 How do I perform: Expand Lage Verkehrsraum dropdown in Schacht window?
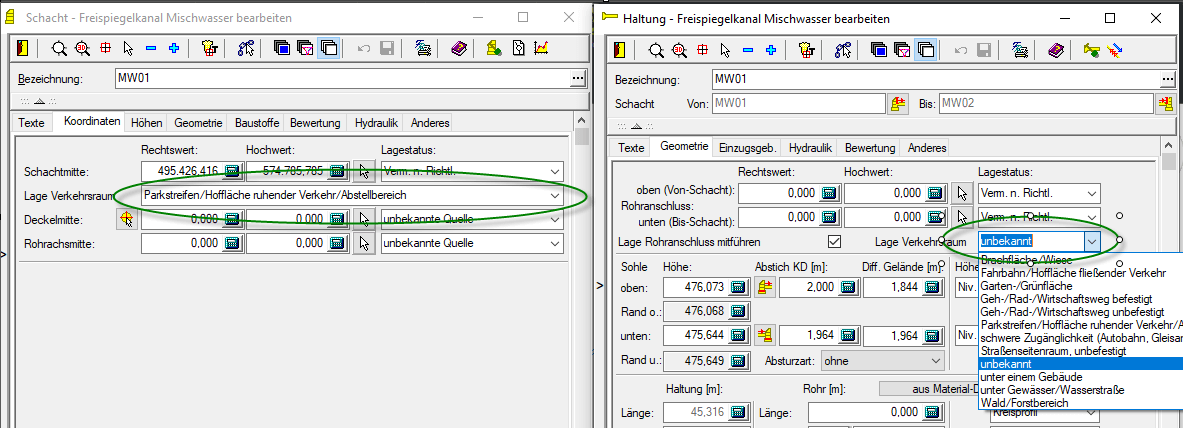(x=555, y=195)
